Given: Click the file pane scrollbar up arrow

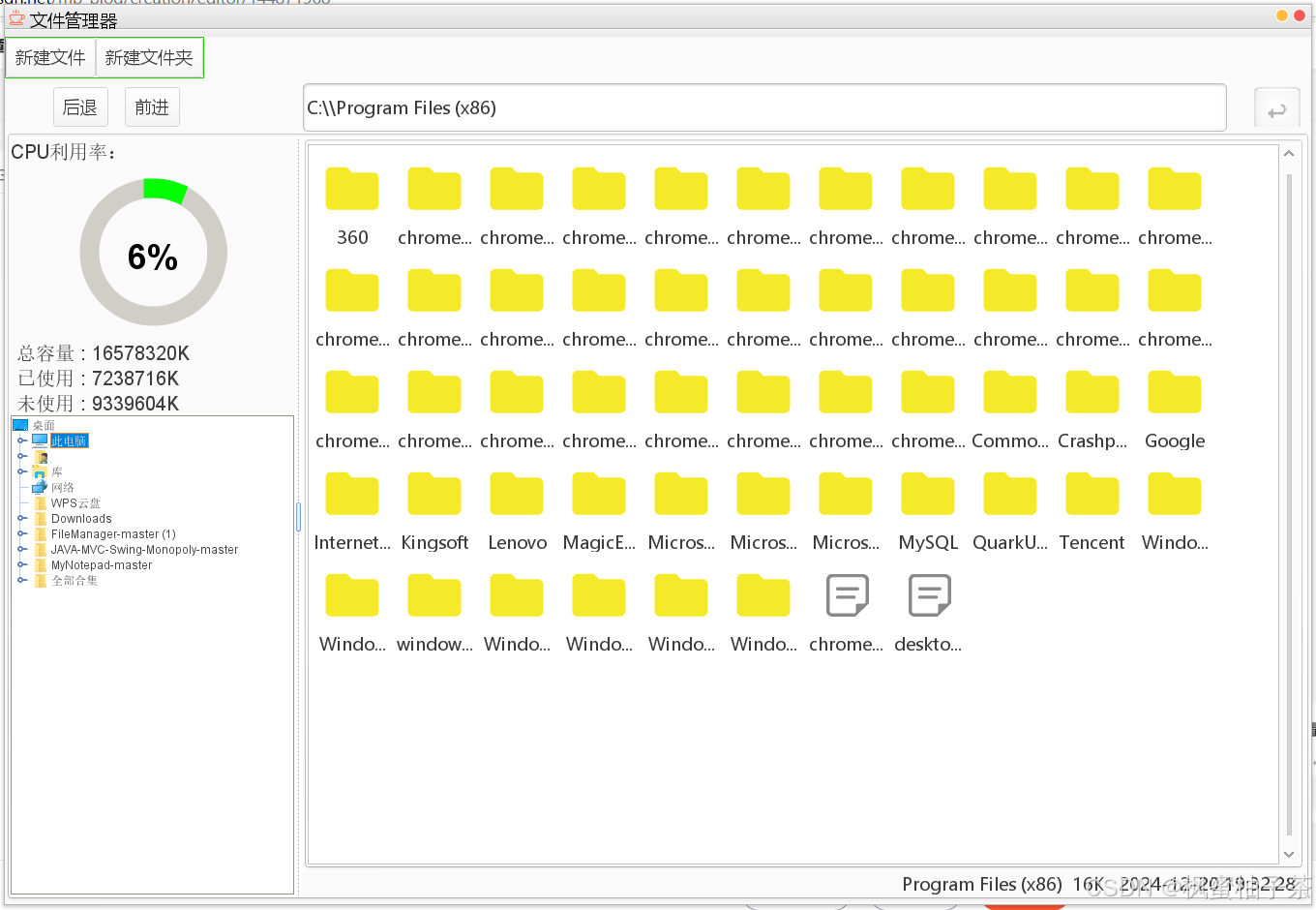Looking at the screenshot, I should tap(1288, 153).
